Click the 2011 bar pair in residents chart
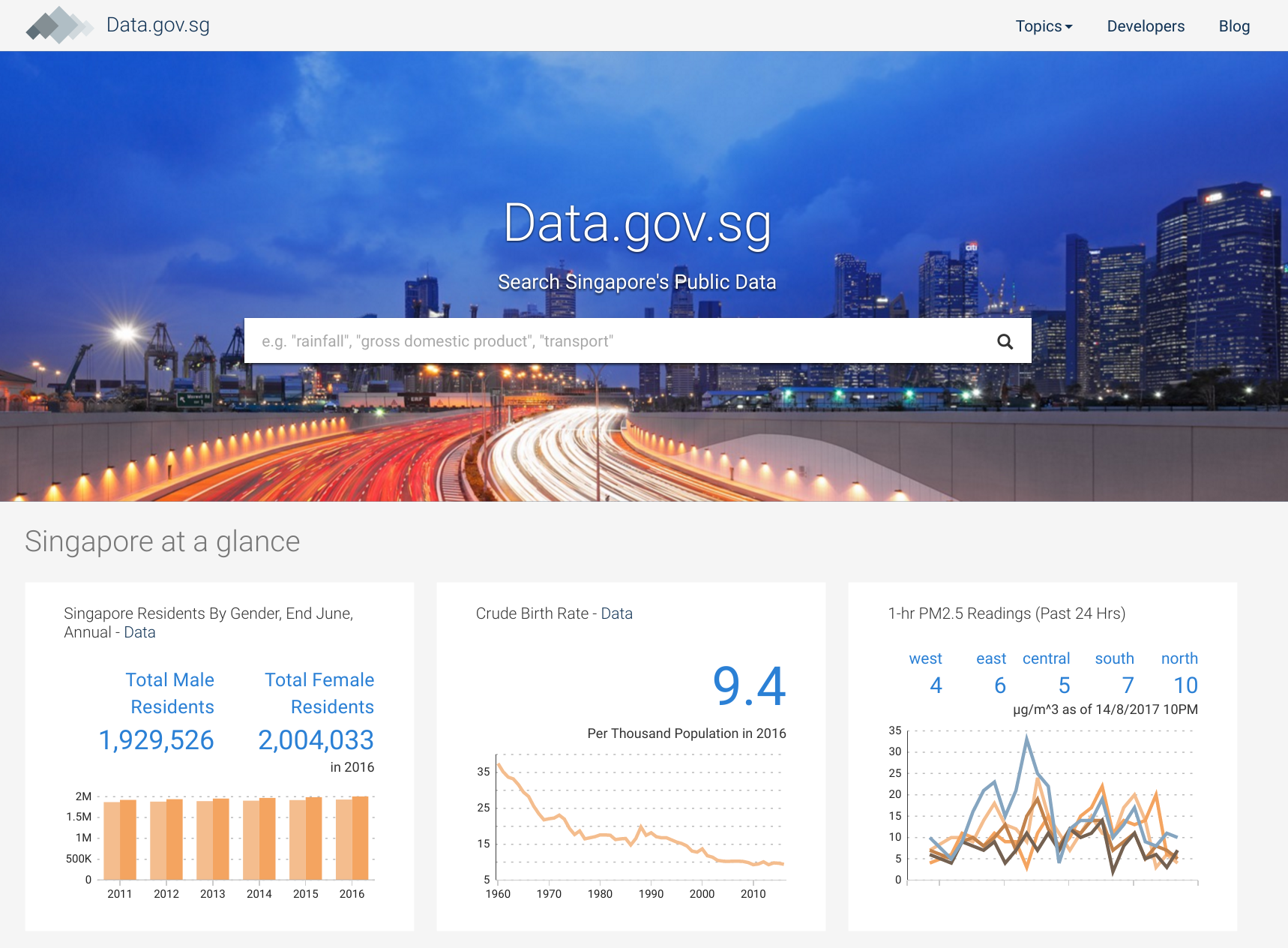The image size is (1288, 948). pos(120,839)
